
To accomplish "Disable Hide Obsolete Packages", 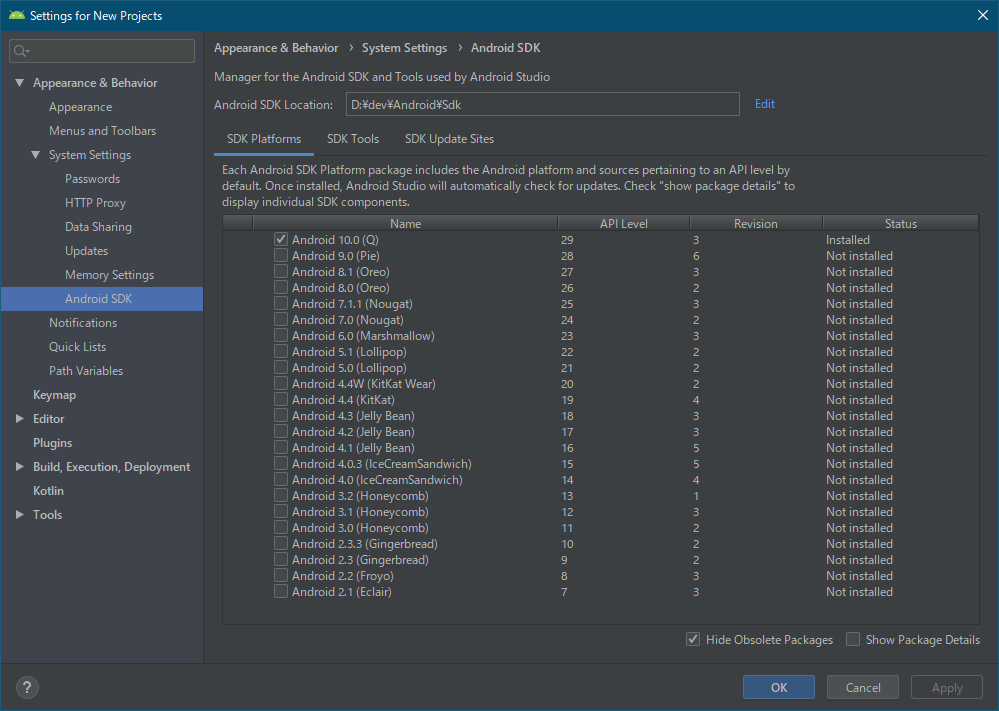I will (693, 639).
